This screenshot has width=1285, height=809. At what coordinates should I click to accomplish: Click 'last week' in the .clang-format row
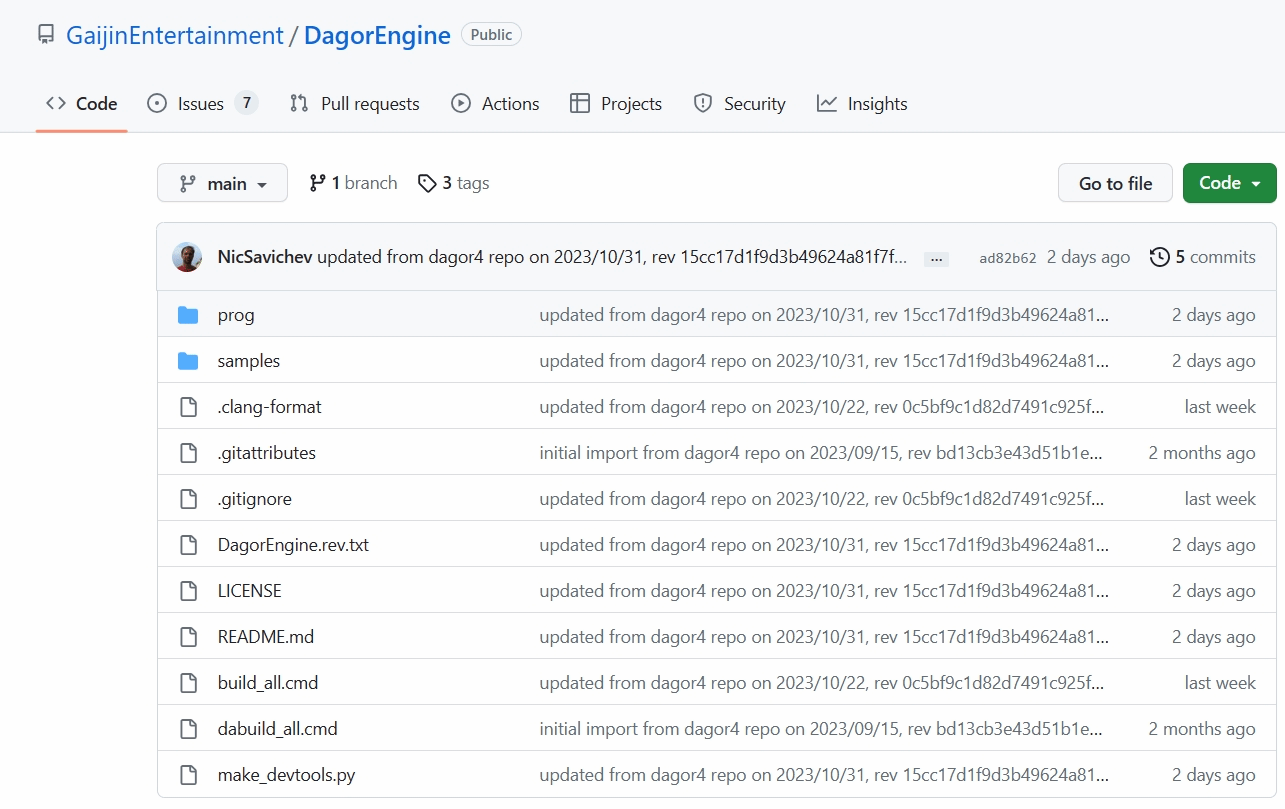pyautogui.click(x=1220, y=407)
